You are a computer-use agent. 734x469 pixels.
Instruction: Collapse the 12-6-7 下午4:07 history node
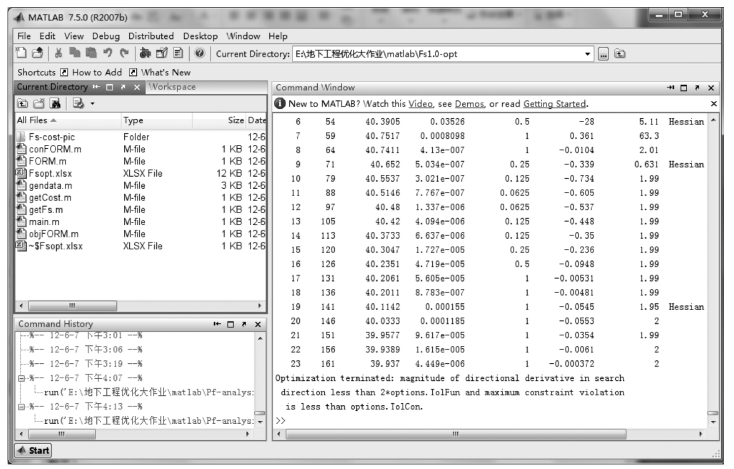click(21, 378)
